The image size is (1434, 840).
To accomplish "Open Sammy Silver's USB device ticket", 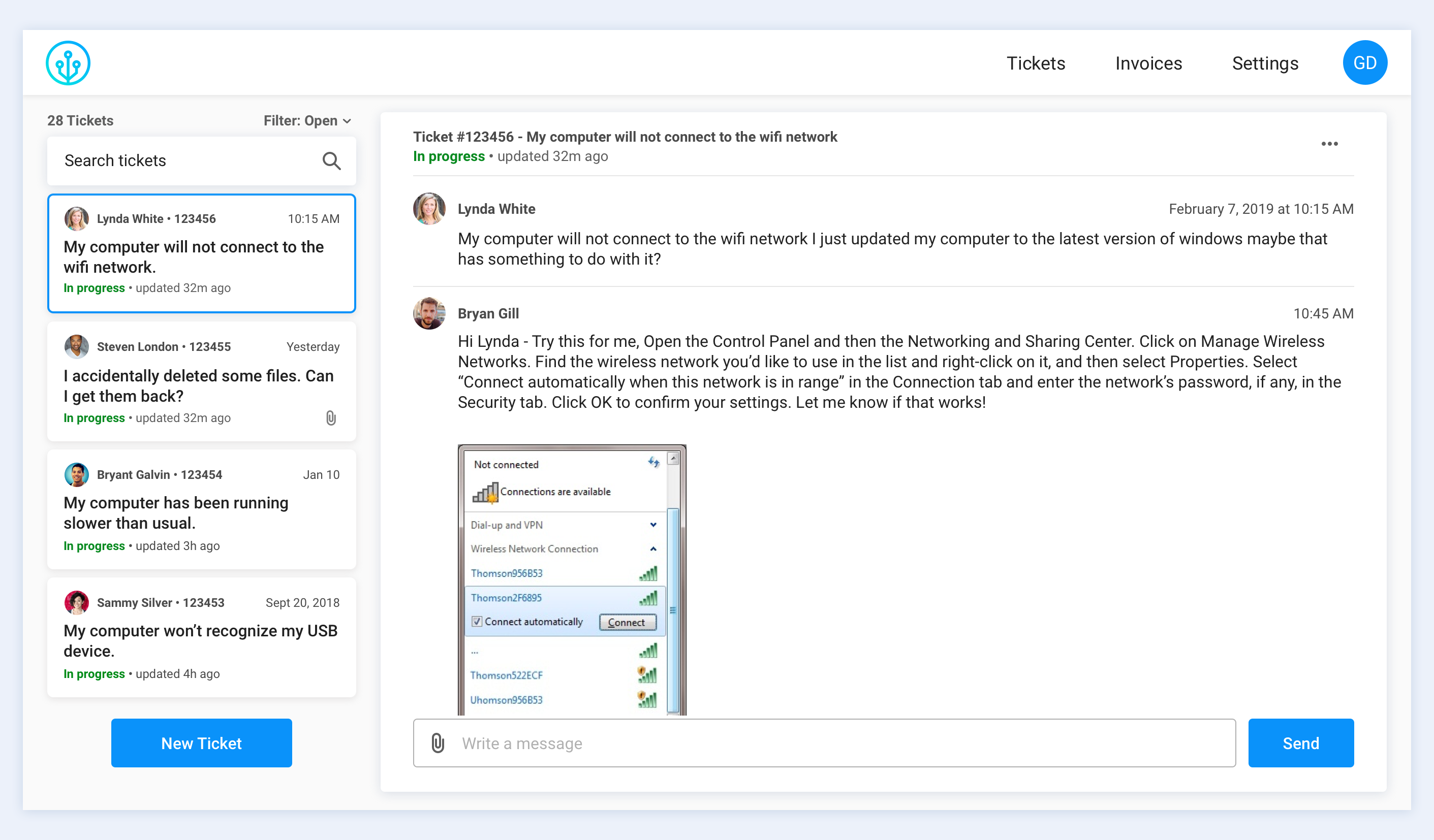I will [x=201, y=637].
